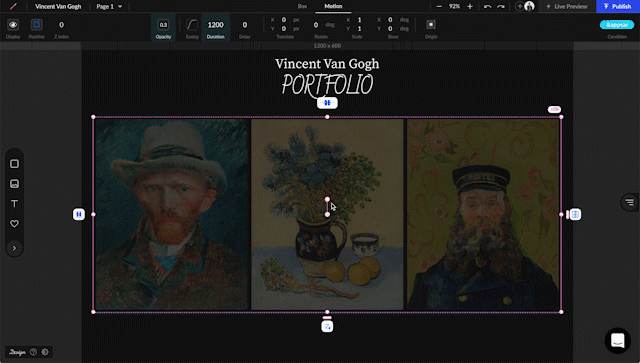
Task: Zoom in with the plus icon
Action: [x=470, y=7]
